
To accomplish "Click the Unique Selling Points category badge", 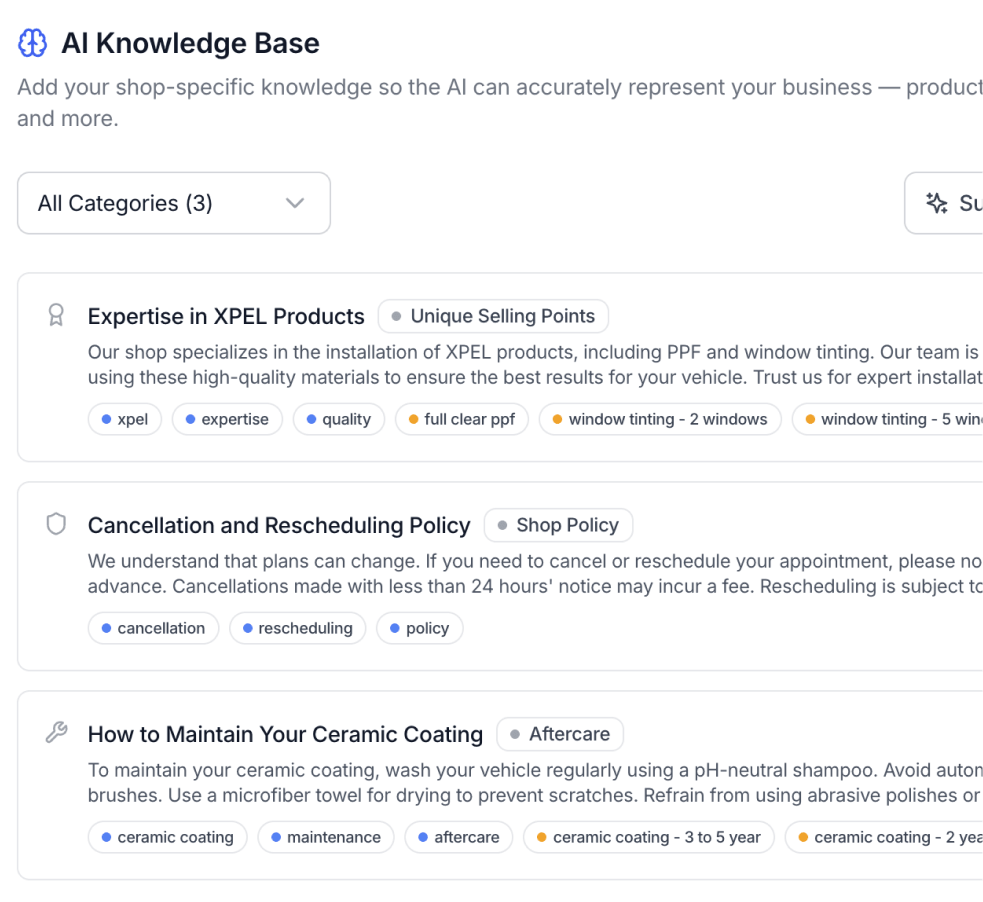I will 493,316.
